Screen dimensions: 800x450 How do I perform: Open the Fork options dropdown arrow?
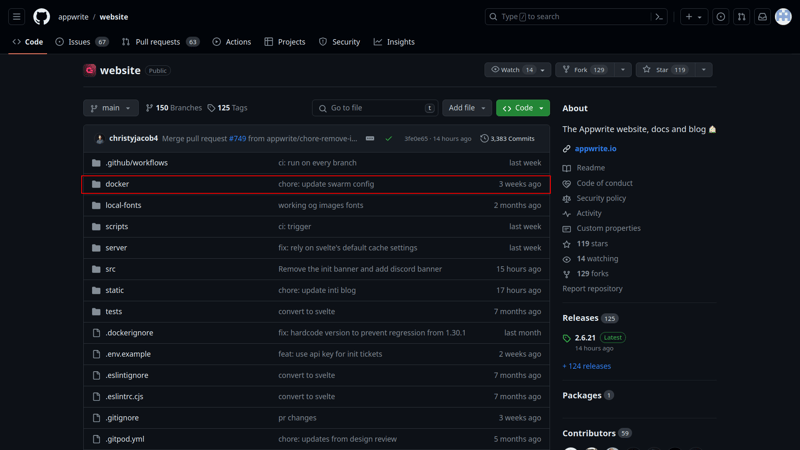[623, 70]
